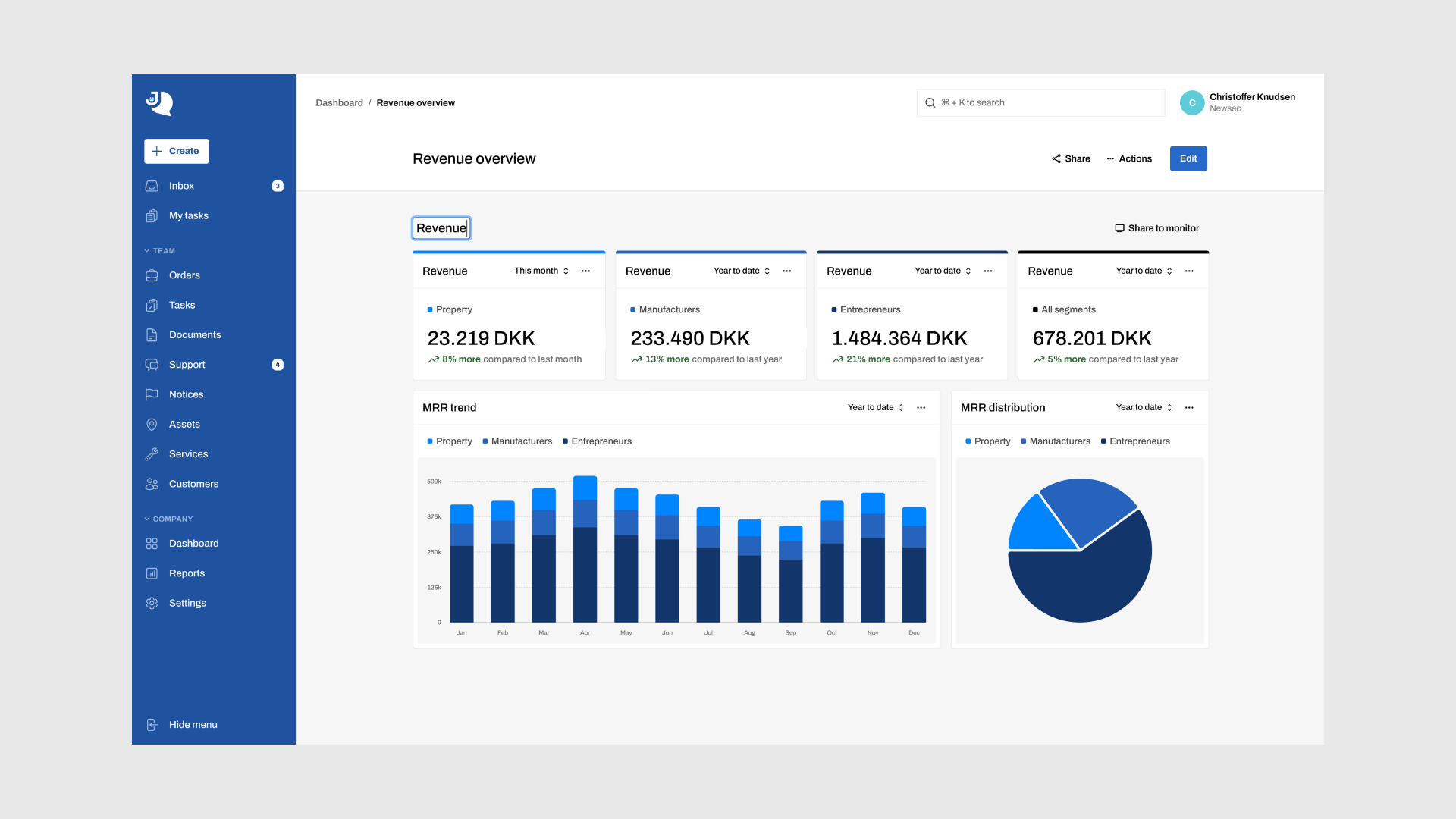Click the Assets location pin icon
Image resolution: width=1456 pixels, height=819 pixels.
pos(152,425)
